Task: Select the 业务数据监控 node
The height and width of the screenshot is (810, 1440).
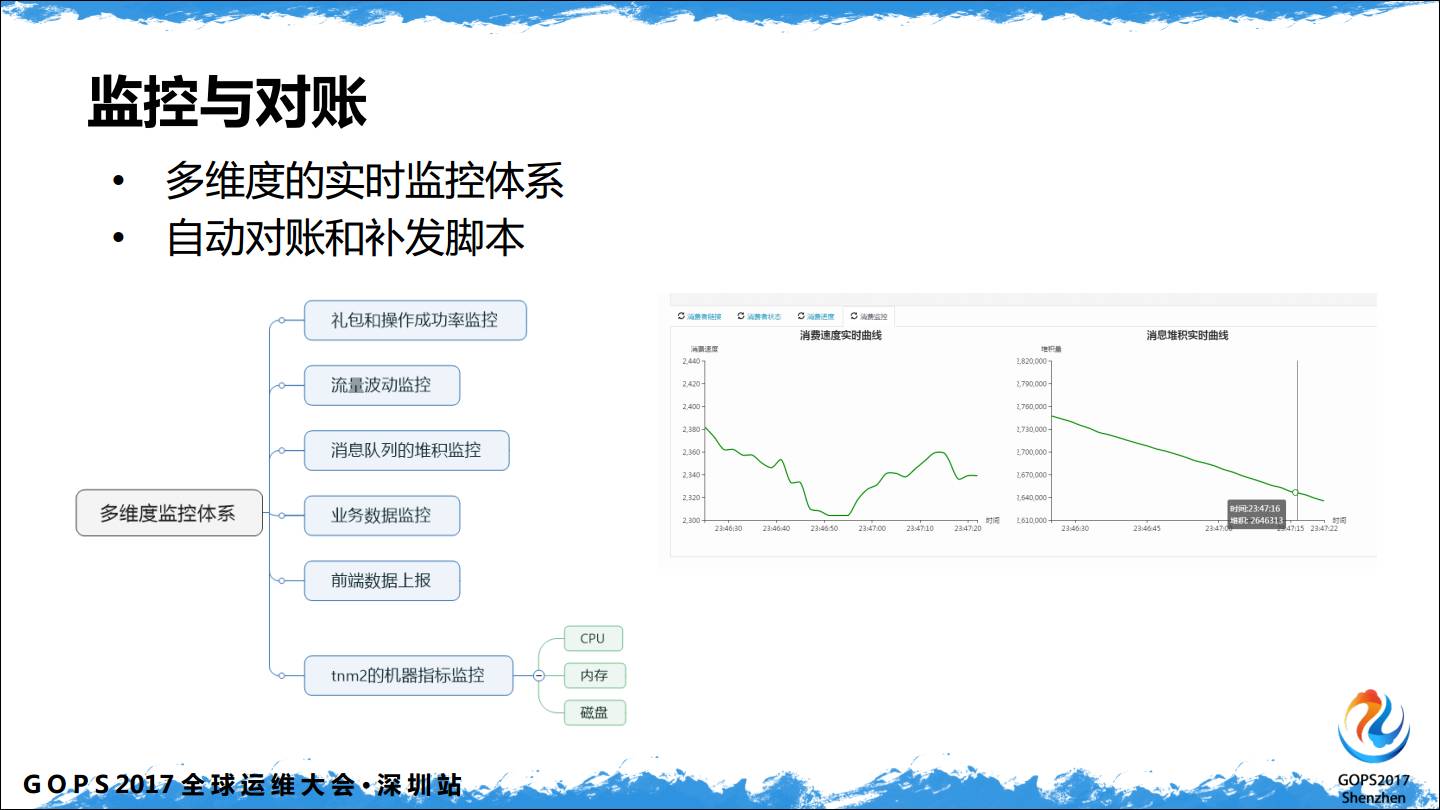Action: point(382,515)
